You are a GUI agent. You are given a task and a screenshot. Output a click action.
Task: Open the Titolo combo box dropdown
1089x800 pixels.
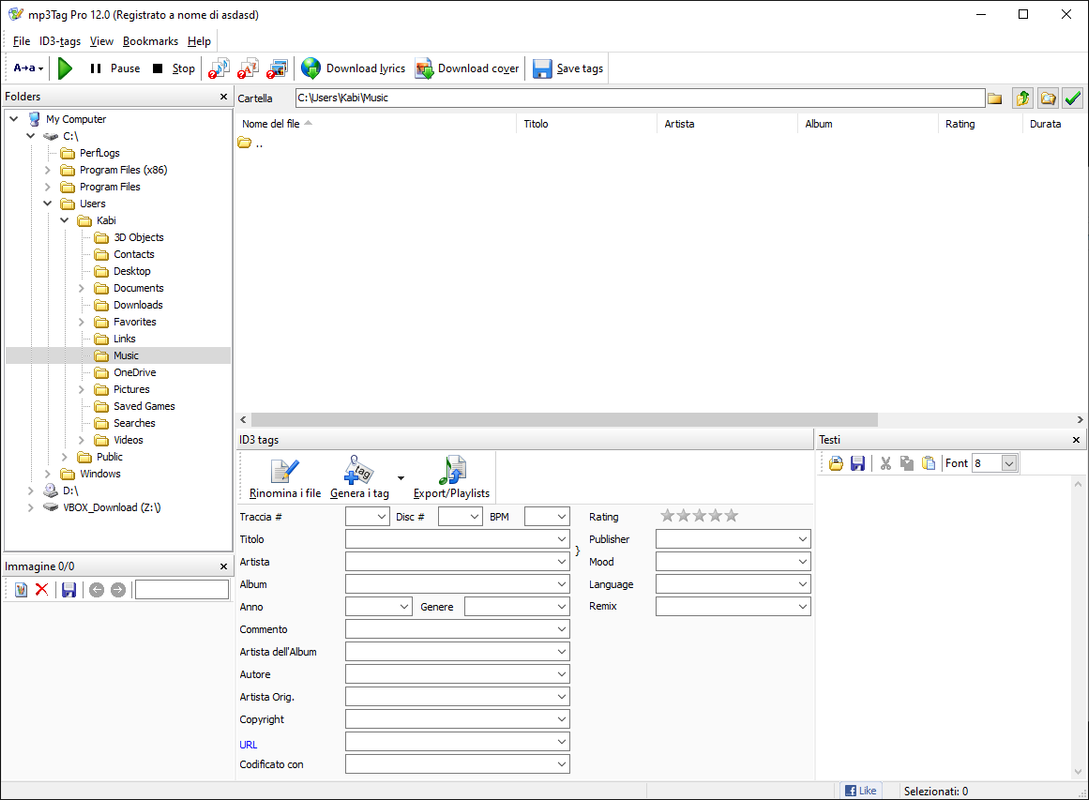[562, 539]
